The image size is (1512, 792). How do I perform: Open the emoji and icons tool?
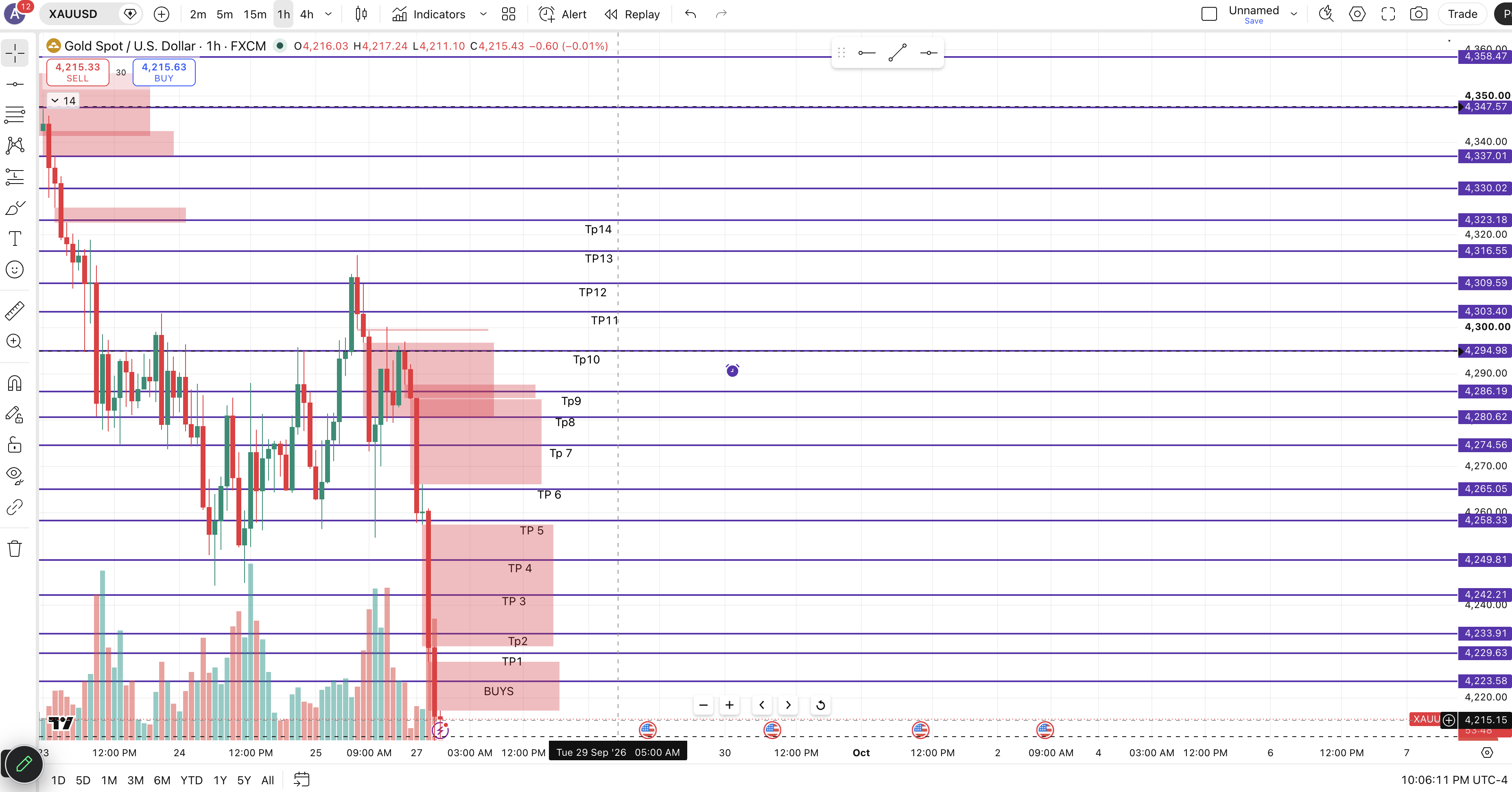(15, 269)
